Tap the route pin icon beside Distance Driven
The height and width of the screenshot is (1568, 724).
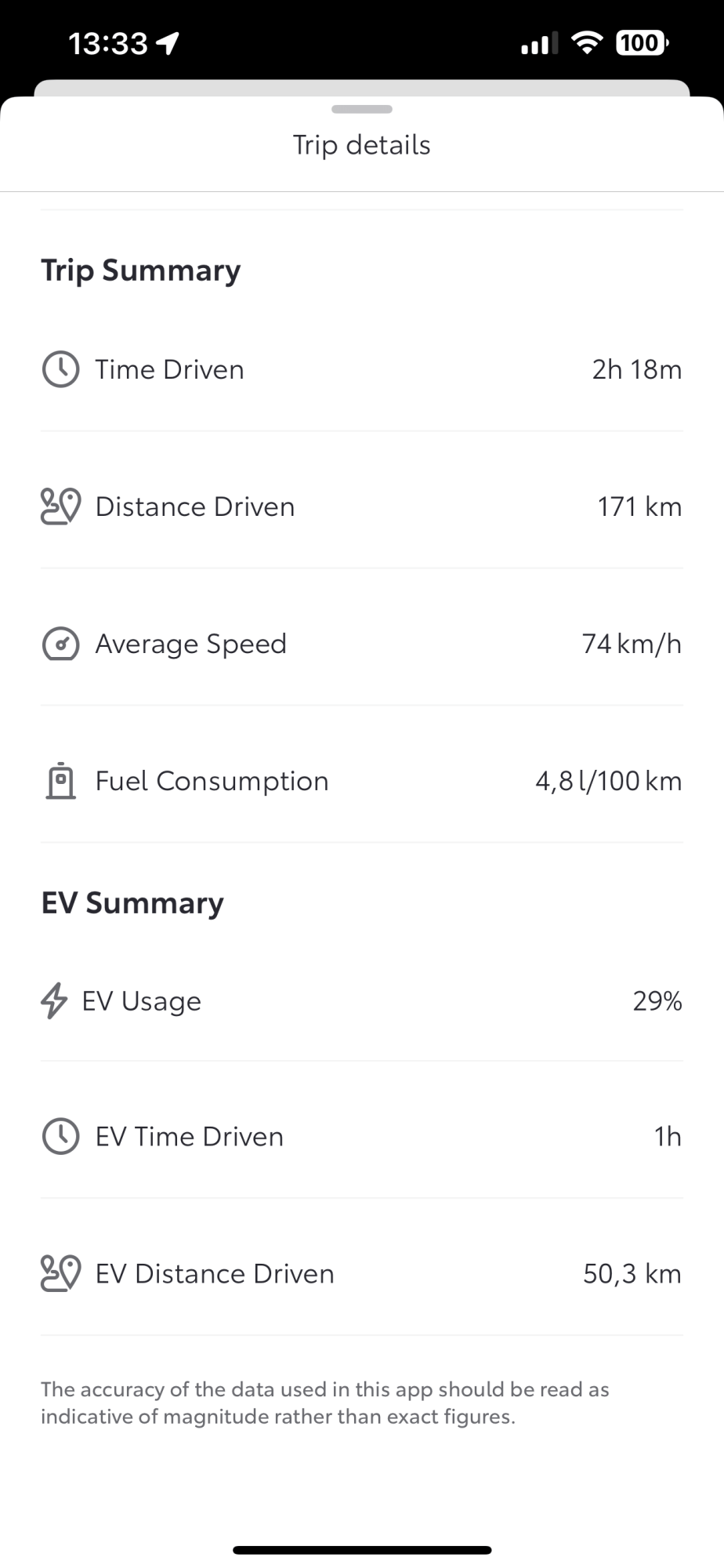coord(60,506)
